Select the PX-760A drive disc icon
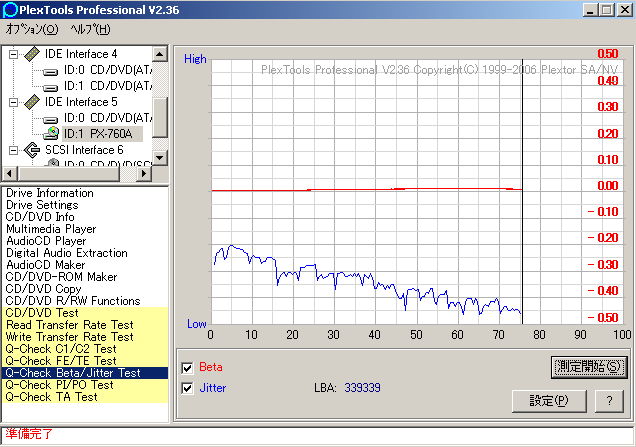 click(52, 133)
